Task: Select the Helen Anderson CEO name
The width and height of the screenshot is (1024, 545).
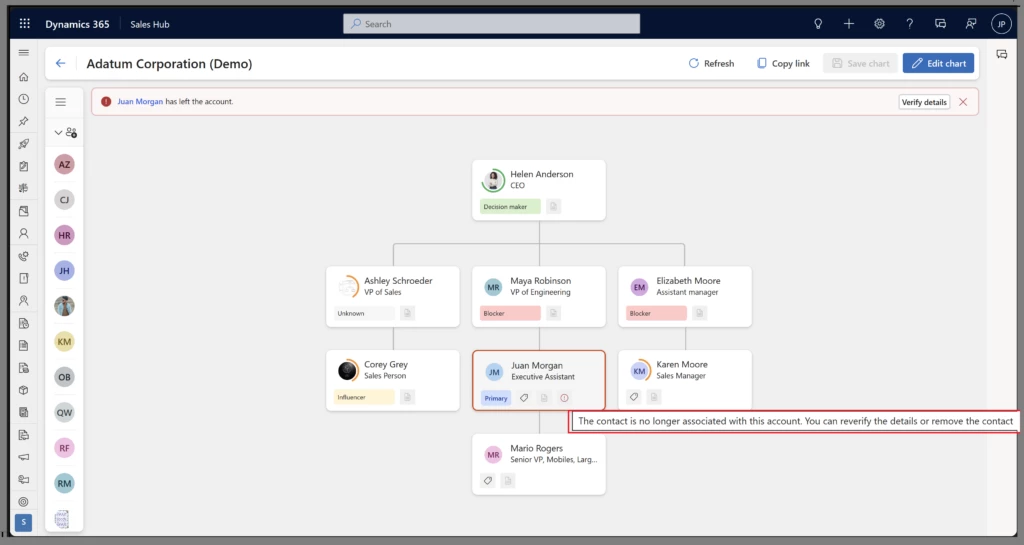Action: (542, 174)
